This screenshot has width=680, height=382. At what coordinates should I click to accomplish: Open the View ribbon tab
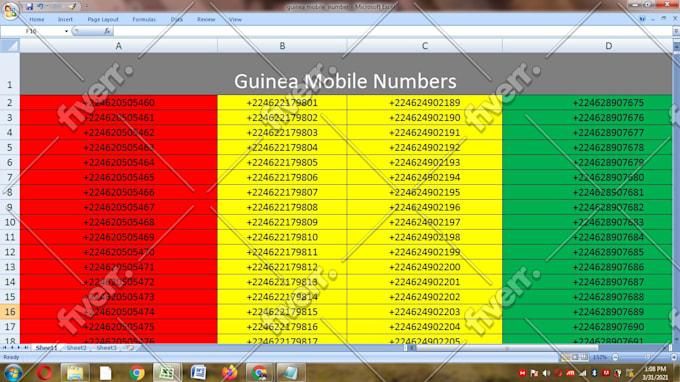235,20
